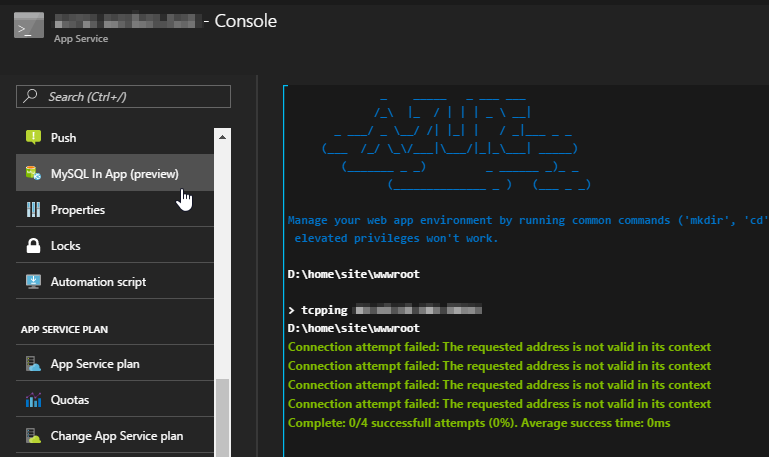This screenshot has height=457, width=769.
Task: Click the APP SERVICE PLAN section header
Action: pyautogui.click(x=64, y=330)
